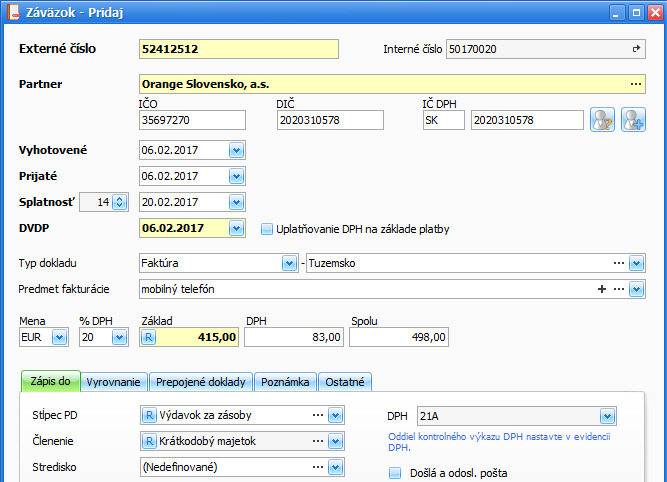Close the Záväzok - Pridaj window
This screenshot has width=667, height=482.
point(656,13)
